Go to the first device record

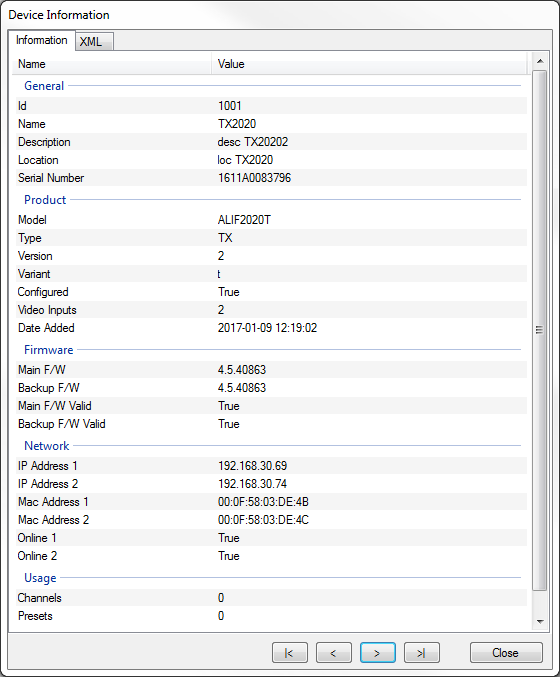pos(290,652)
